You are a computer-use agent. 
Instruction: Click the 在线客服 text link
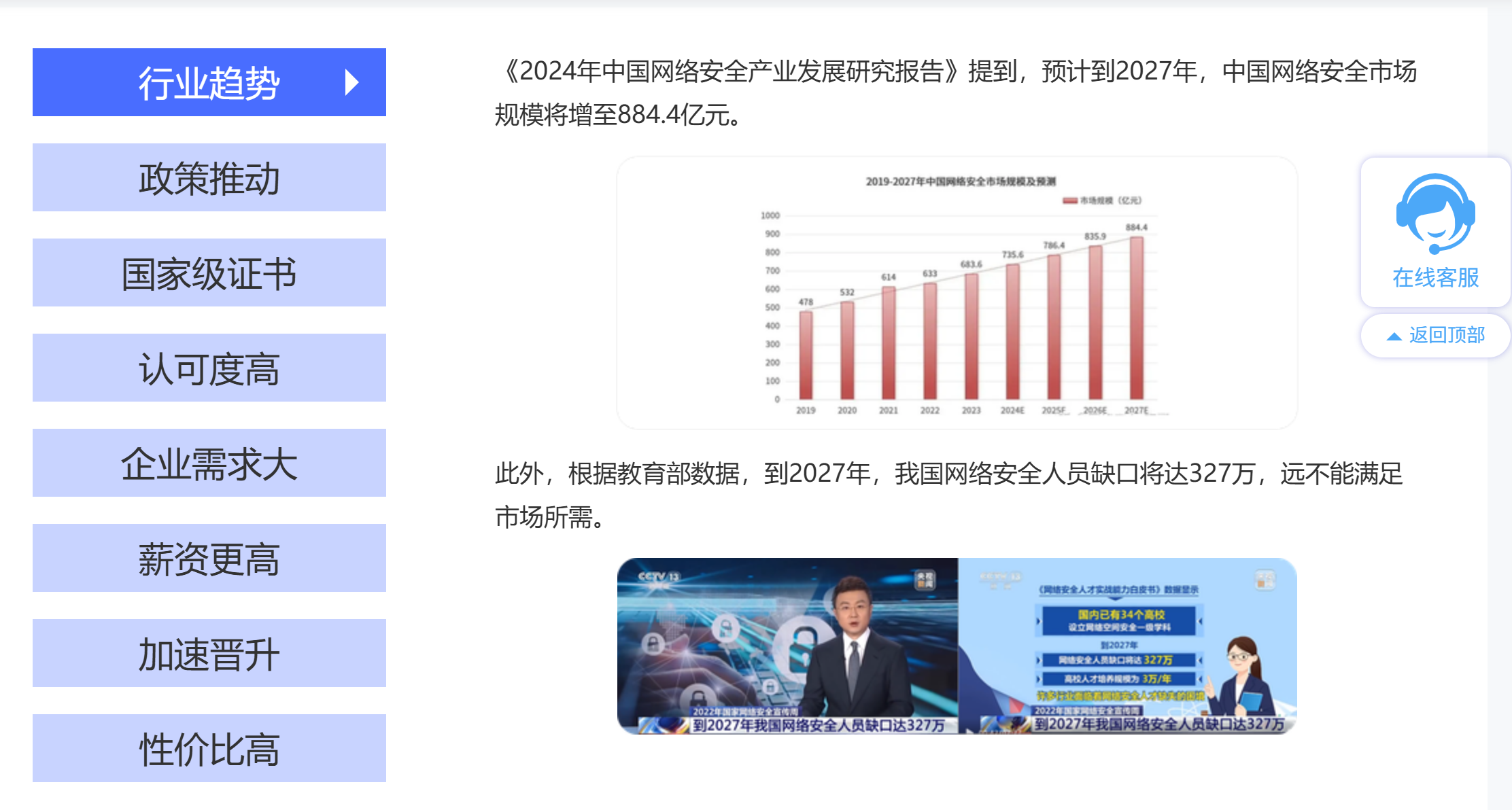[x=1434, y=277]
